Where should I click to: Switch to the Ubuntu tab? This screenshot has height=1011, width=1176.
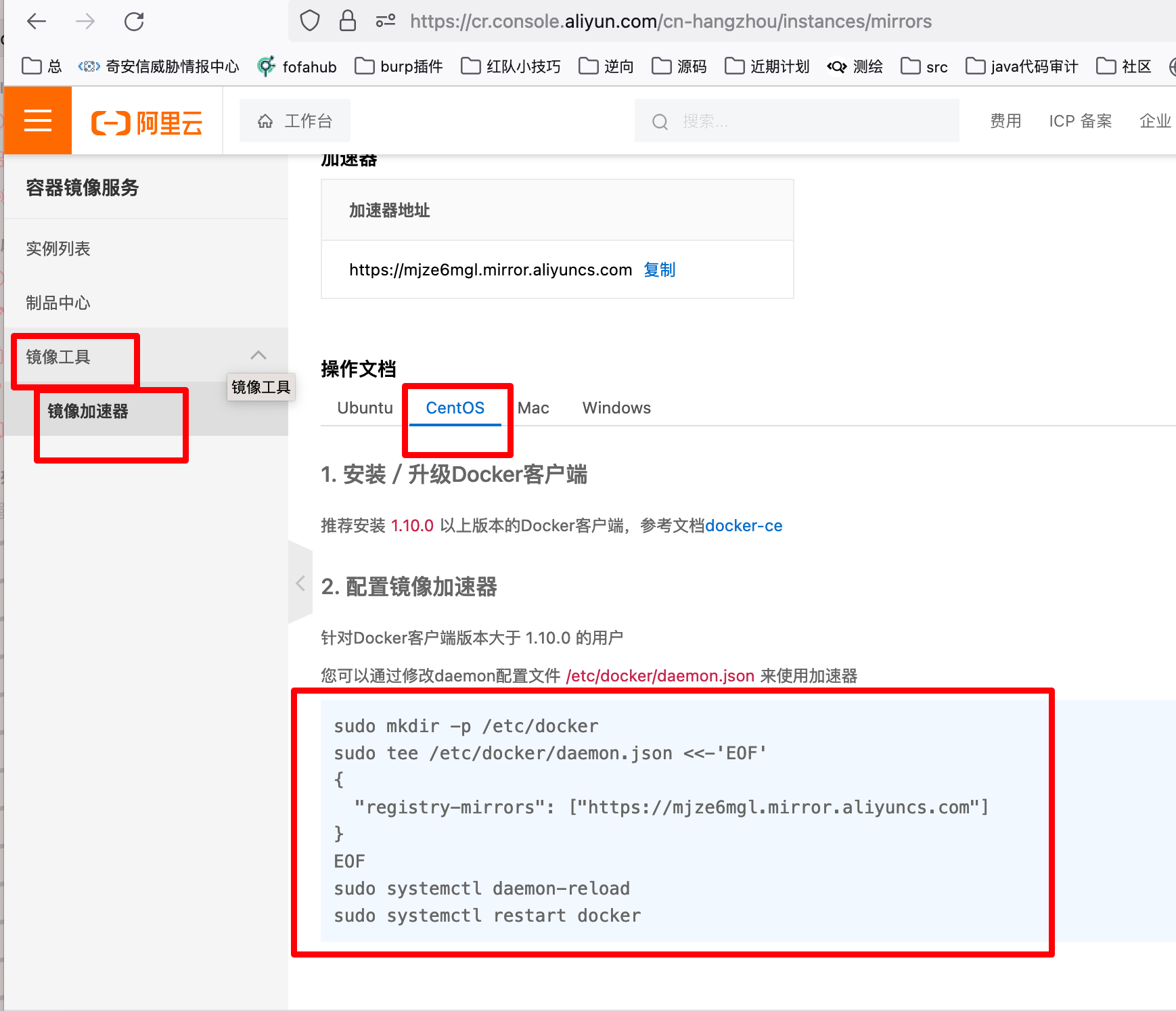coord(365,408)
